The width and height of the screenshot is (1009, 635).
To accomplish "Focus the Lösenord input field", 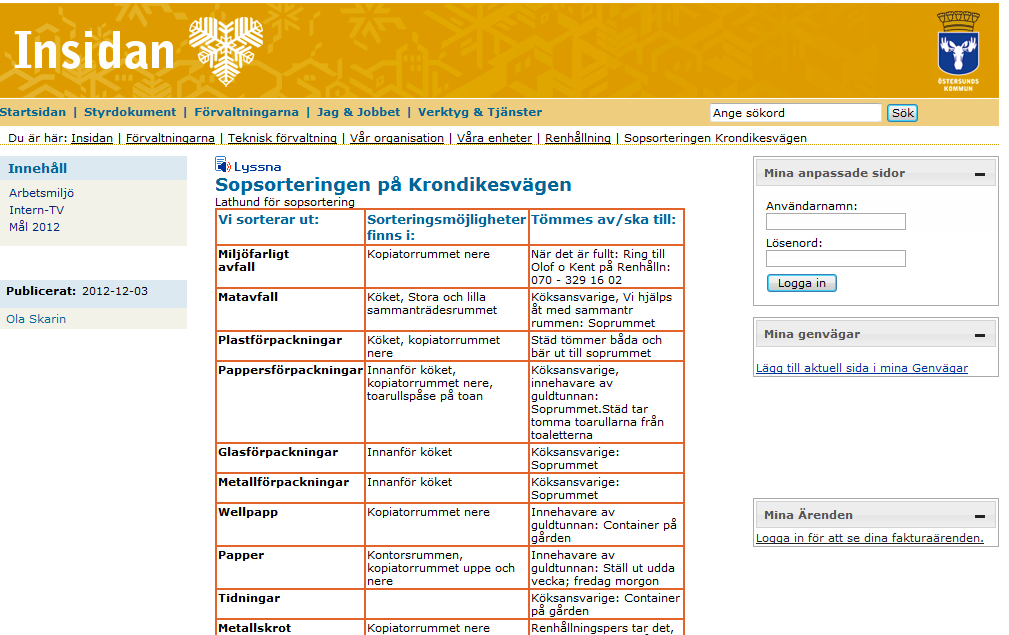I will click(835, 259).
